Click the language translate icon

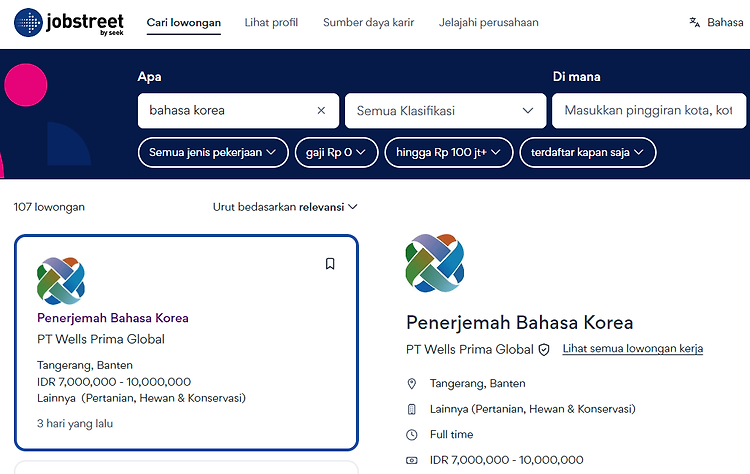click(695, 22)
